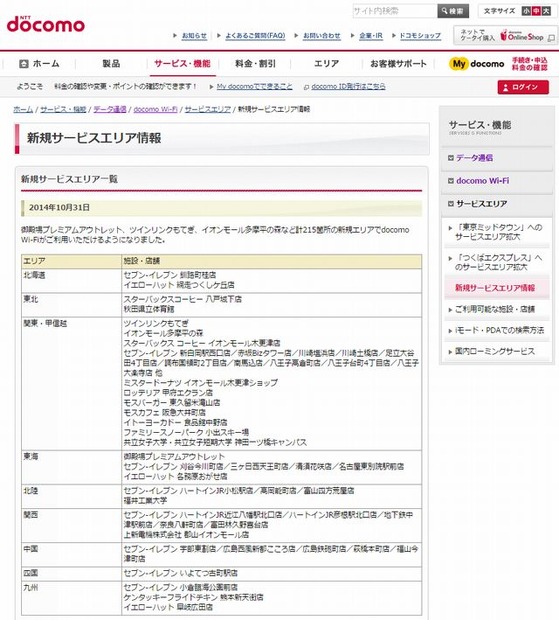Click the 福井工業大学 entry
This screenshot has height=620, width=559.
click(145, 501)
